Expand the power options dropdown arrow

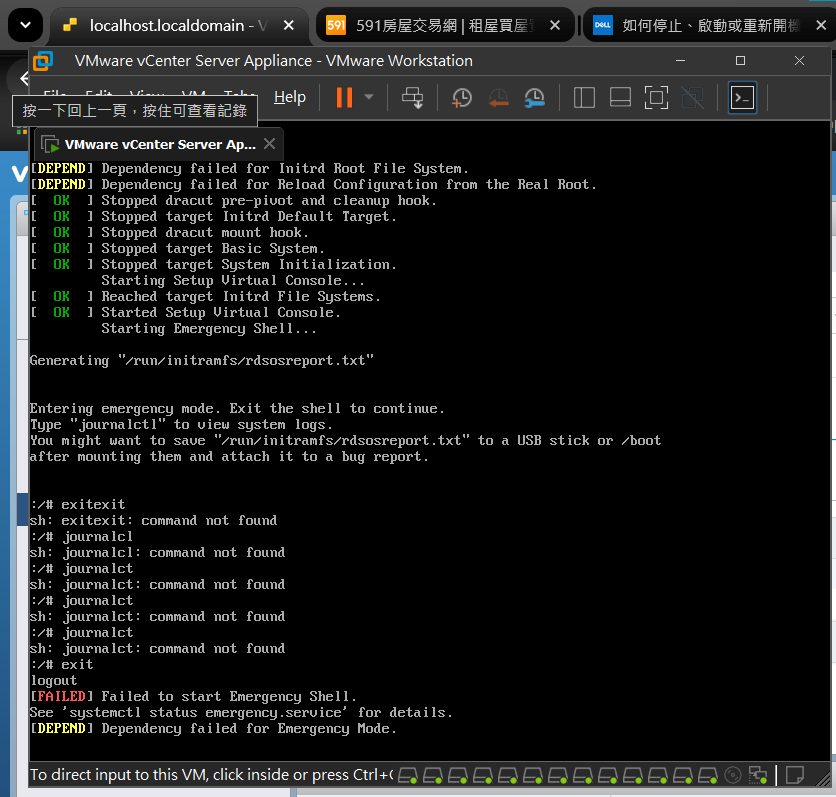(x=369, y=97)
